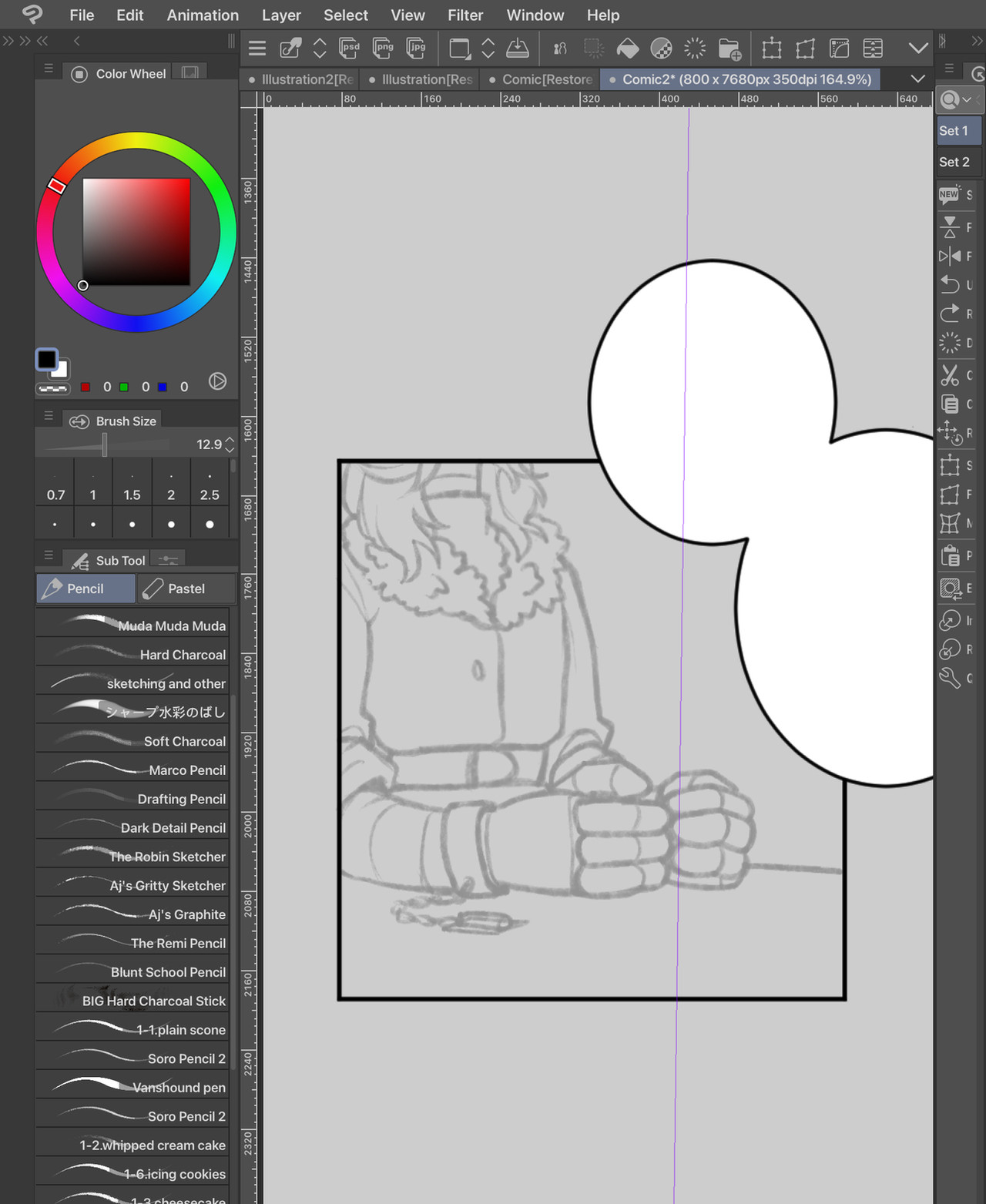Viewport: 986px width, 1204px height.
Task: Switch to the Illustration2 canvas tab
Action: [x=301, y=79]
